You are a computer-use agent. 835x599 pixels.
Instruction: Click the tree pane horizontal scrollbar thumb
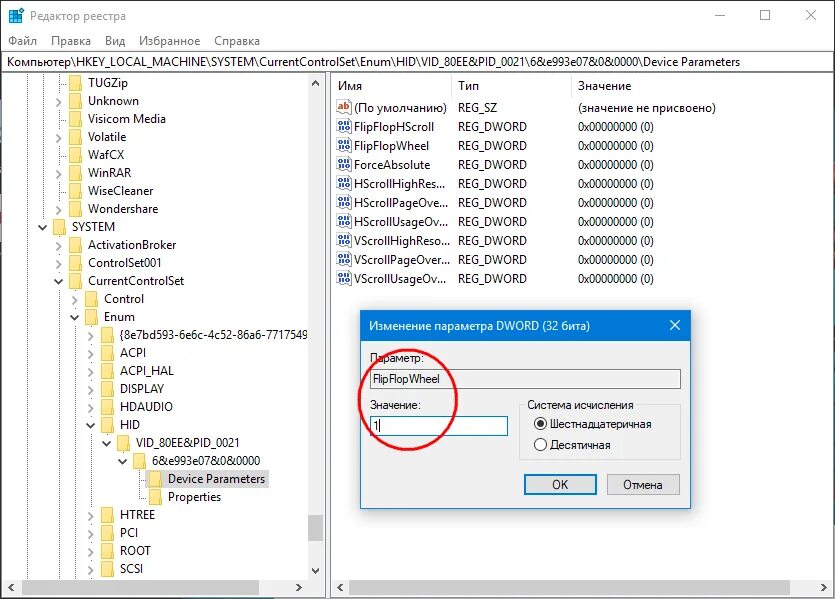[x=141, y=587]
